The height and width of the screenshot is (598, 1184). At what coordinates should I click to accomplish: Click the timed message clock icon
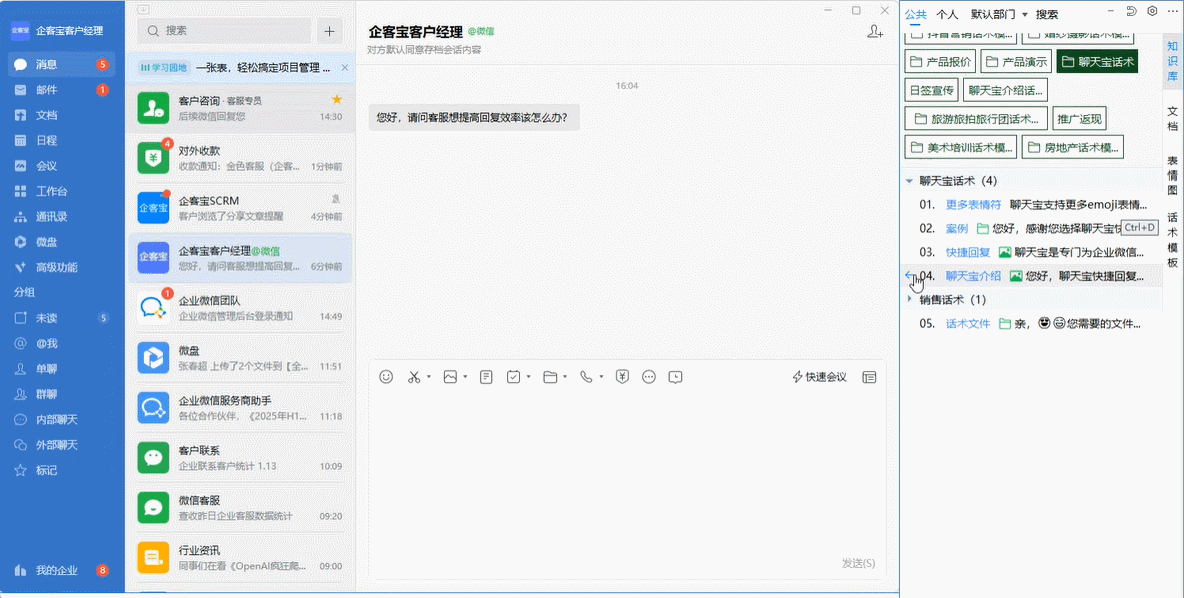[676, 377]
